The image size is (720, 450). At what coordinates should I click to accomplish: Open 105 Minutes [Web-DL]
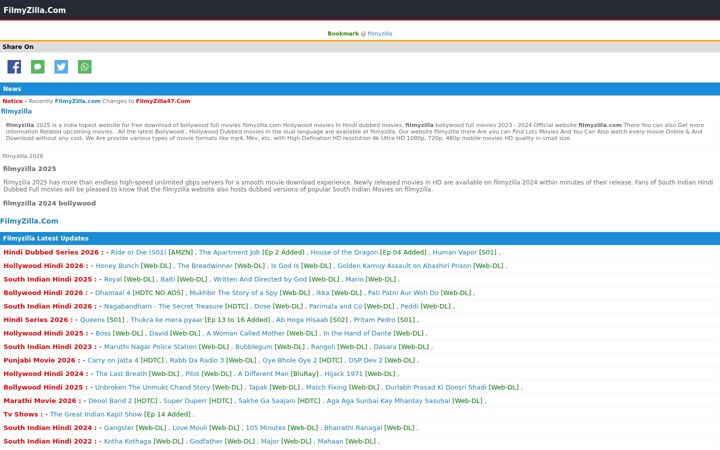pyautogui.click(x=281, y=428)
